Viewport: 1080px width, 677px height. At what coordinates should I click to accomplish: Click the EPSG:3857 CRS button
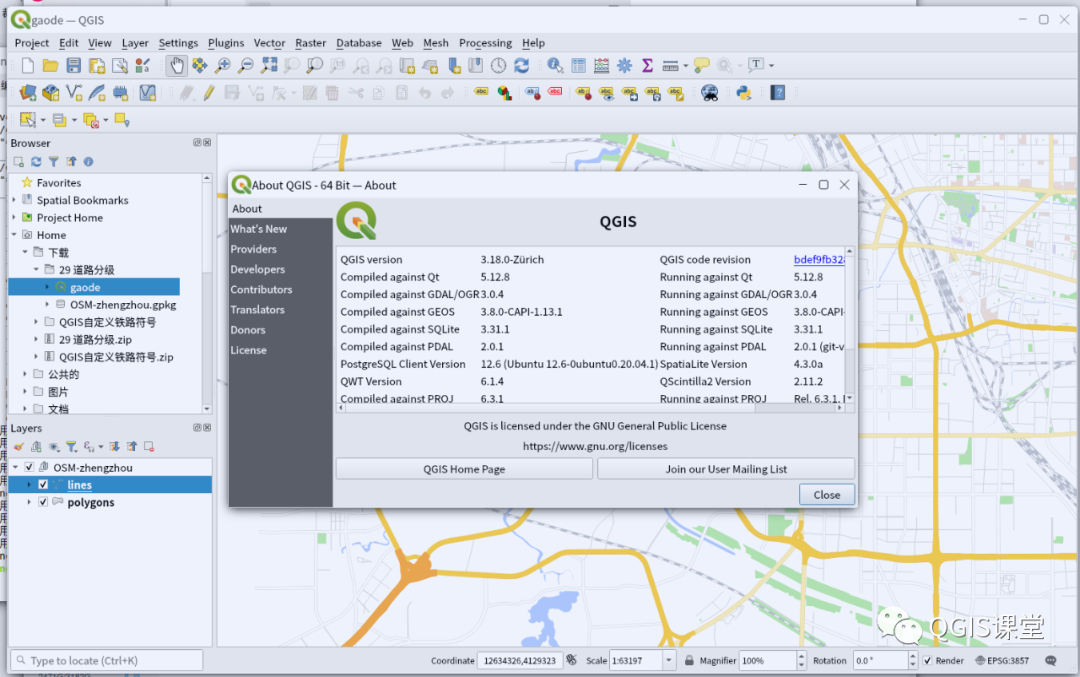click(x=1002, y=660)
